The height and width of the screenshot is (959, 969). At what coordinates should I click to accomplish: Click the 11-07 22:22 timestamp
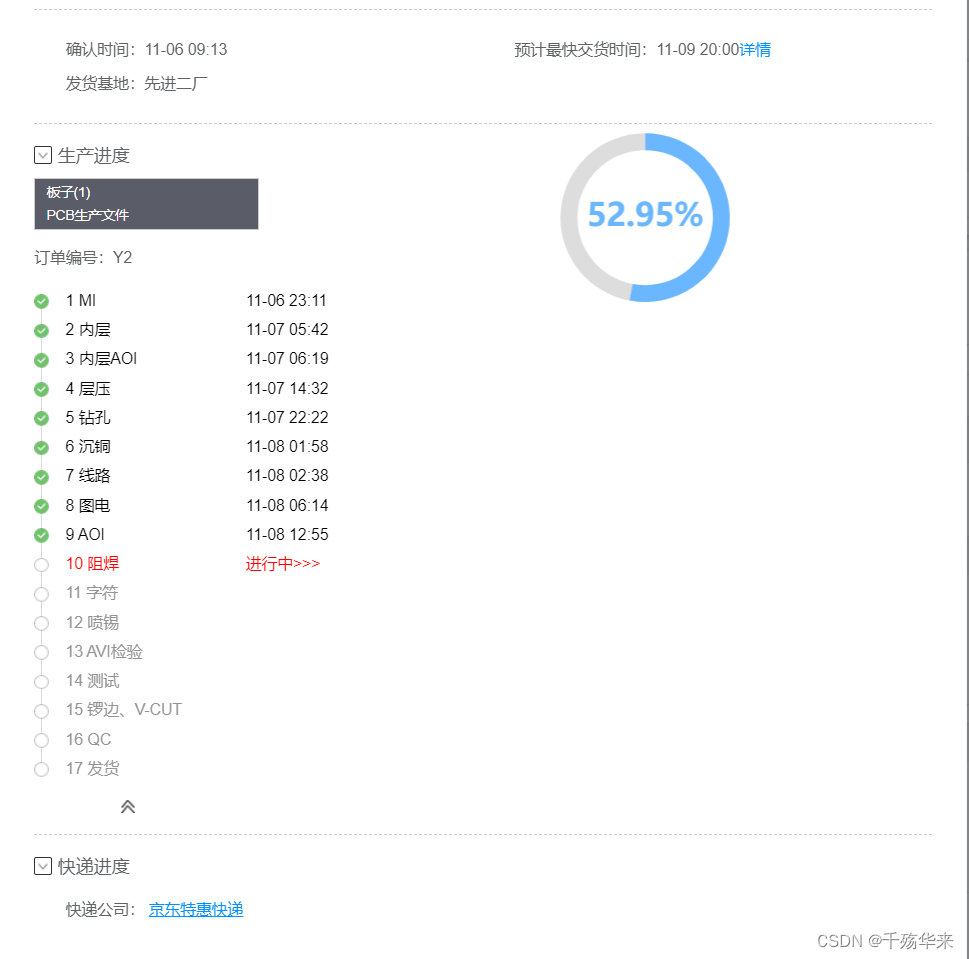tap(287, 417)
